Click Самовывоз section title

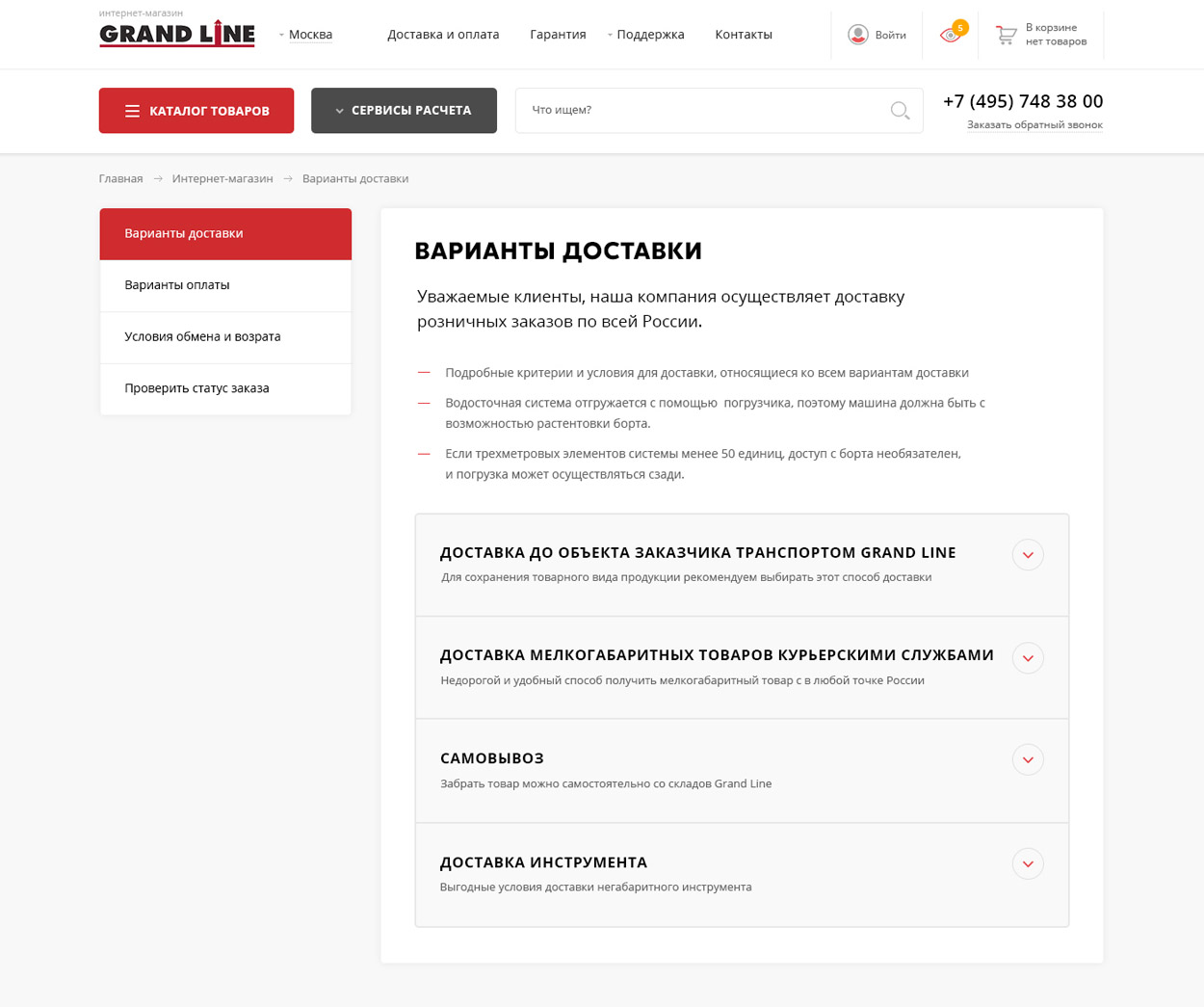(492, 758)
